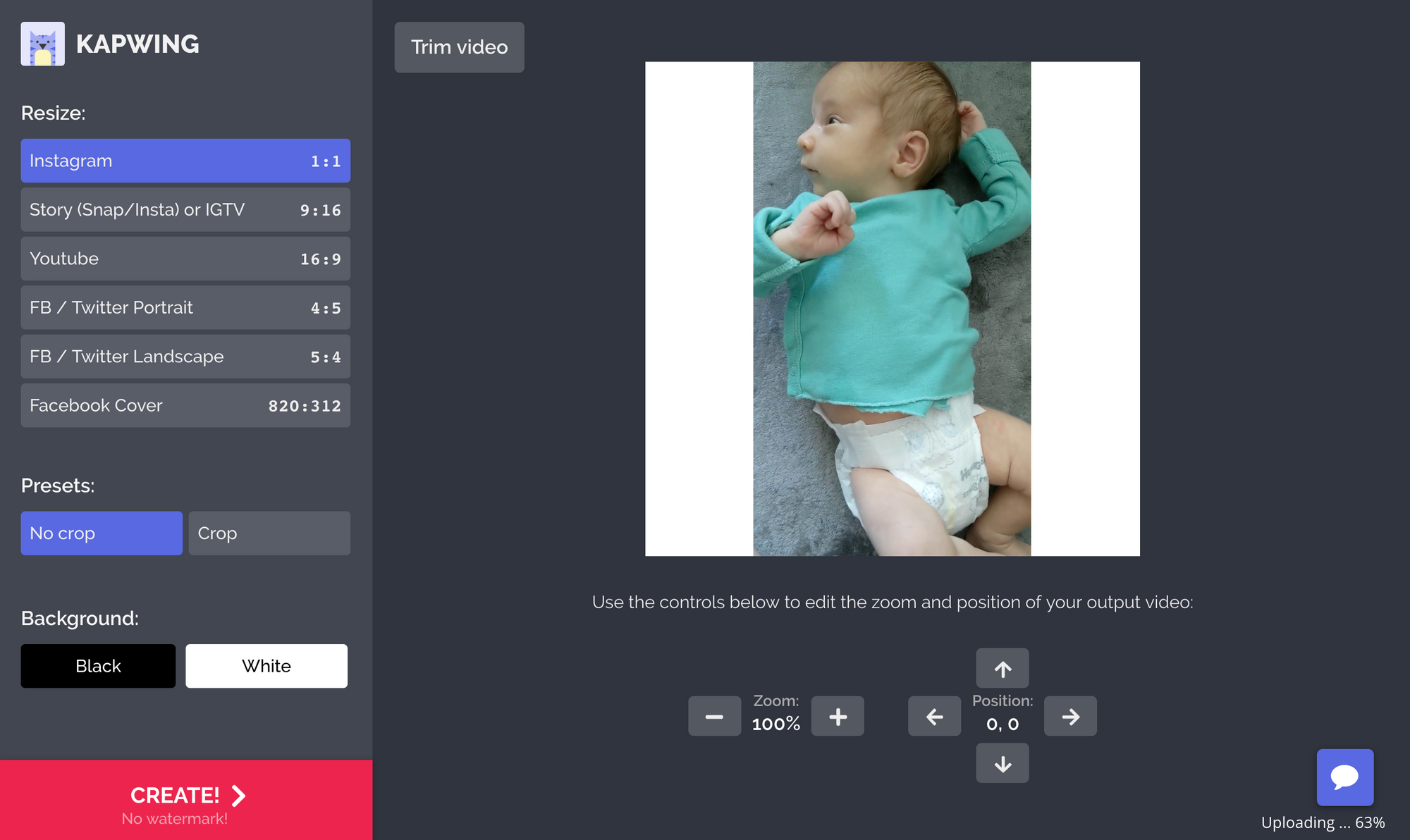
Task: Shift video left with the left arrow
Action: [934, 716]
